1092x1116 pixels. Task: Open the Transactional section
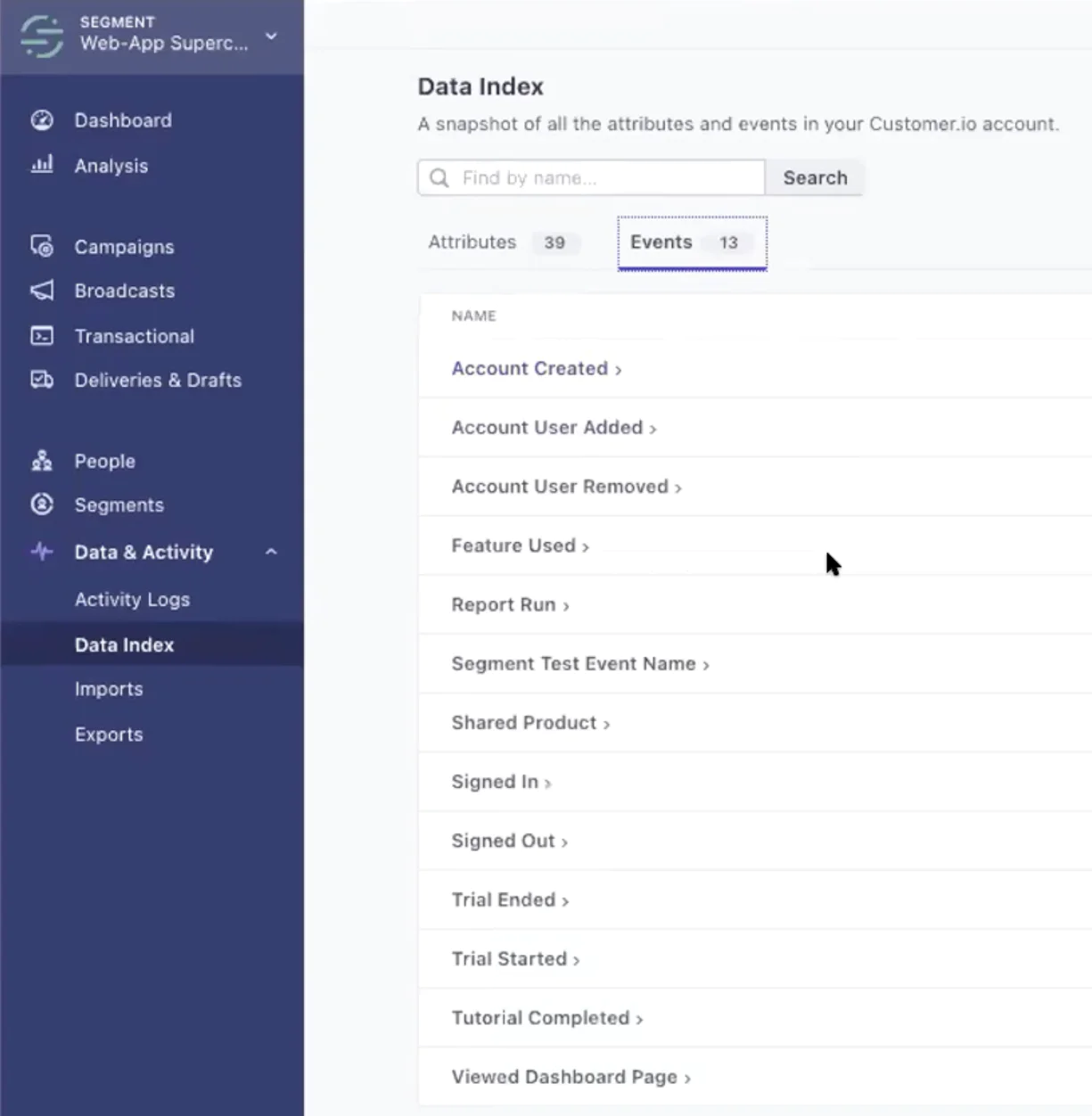[135, 336]
